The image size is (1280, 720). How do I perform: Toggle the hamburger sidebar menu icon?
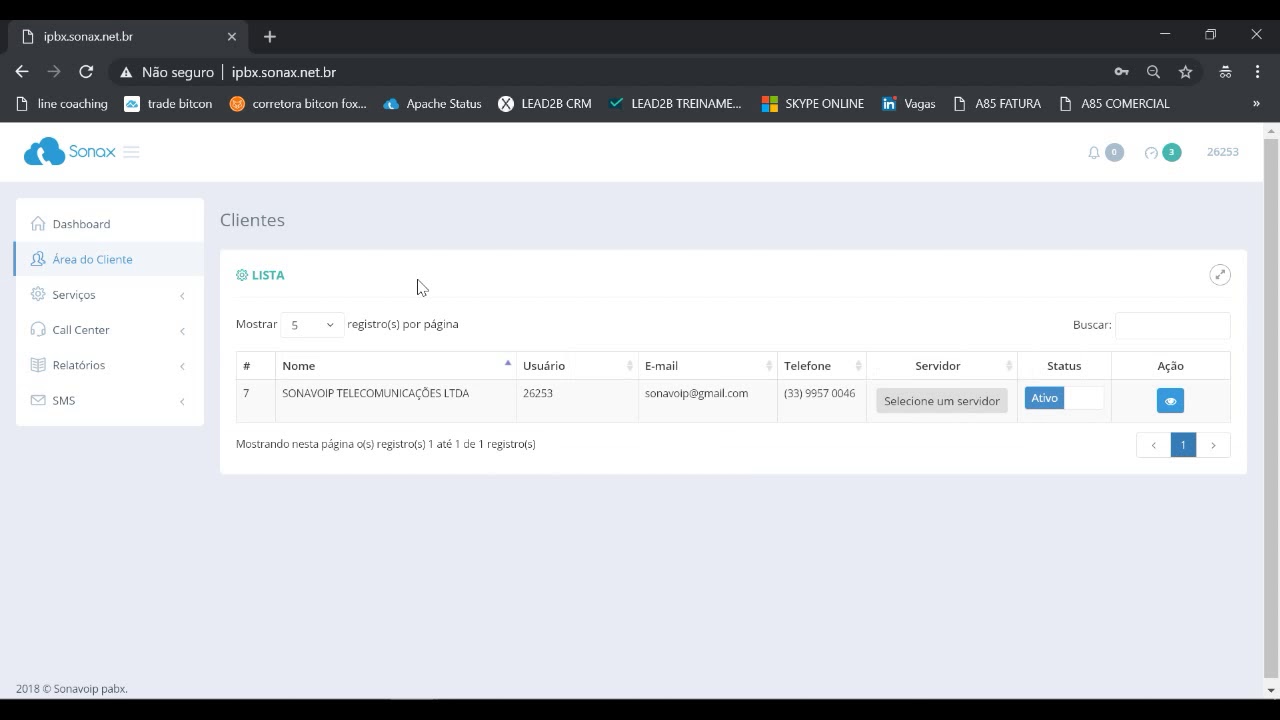coord(131,152)
